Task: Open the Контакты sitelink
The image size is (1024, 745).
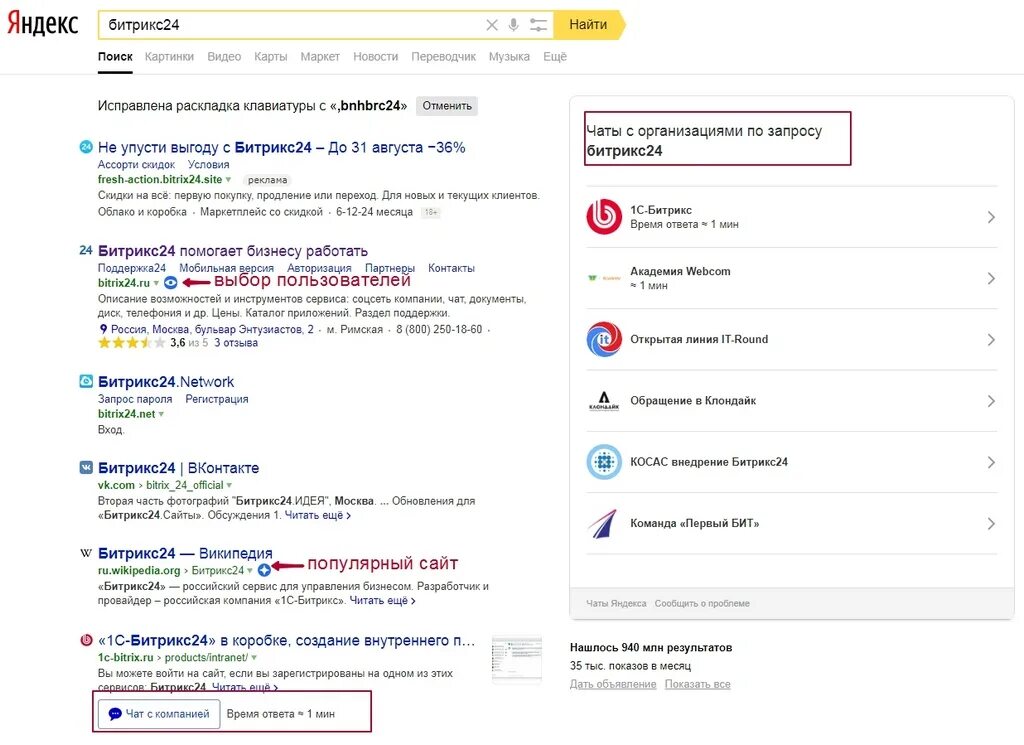Action: point(451,268)
